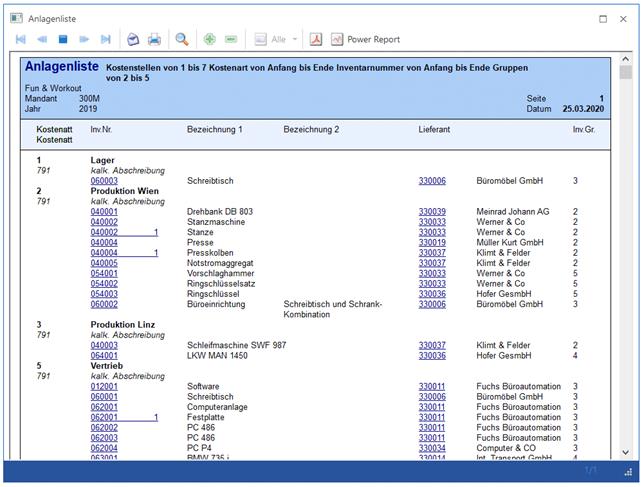Image resolution: width=642 pixels, height=487 pixels.
Task: Go to the first report page
Action: pos(20,39)
